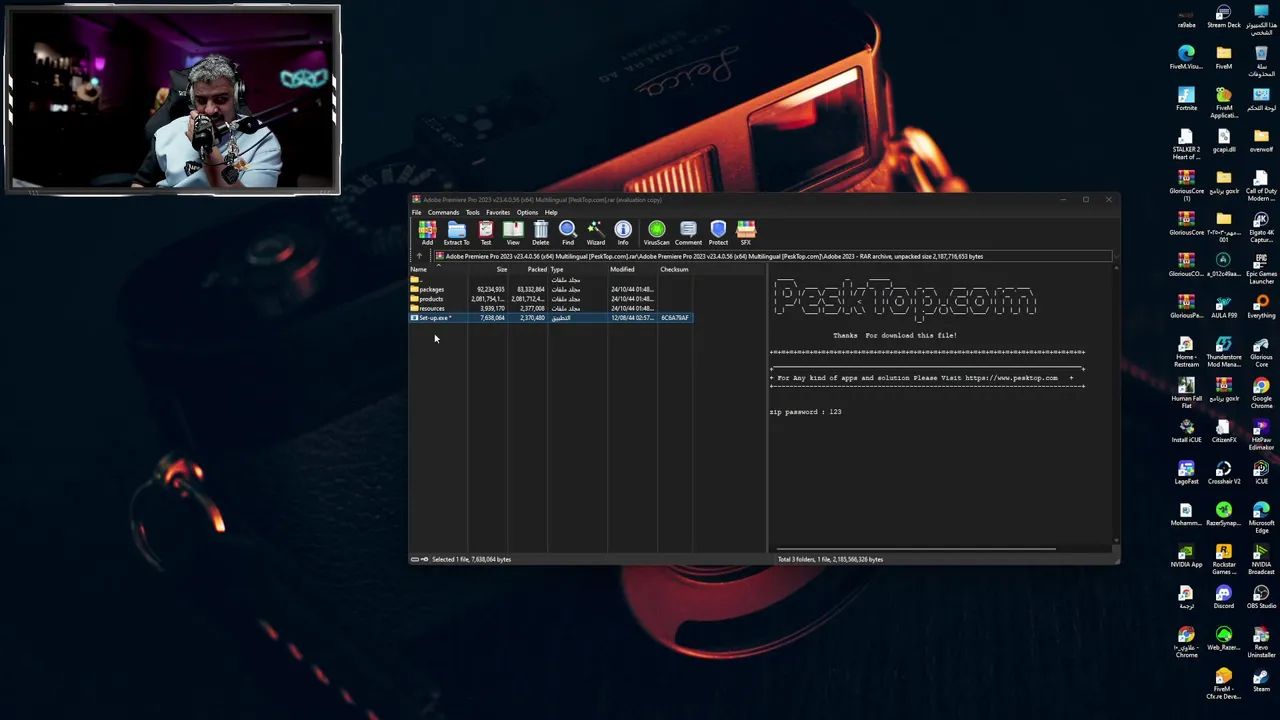
Task: Select the OBS Studio desktop icon
Action: click(x=1261, y=597)
